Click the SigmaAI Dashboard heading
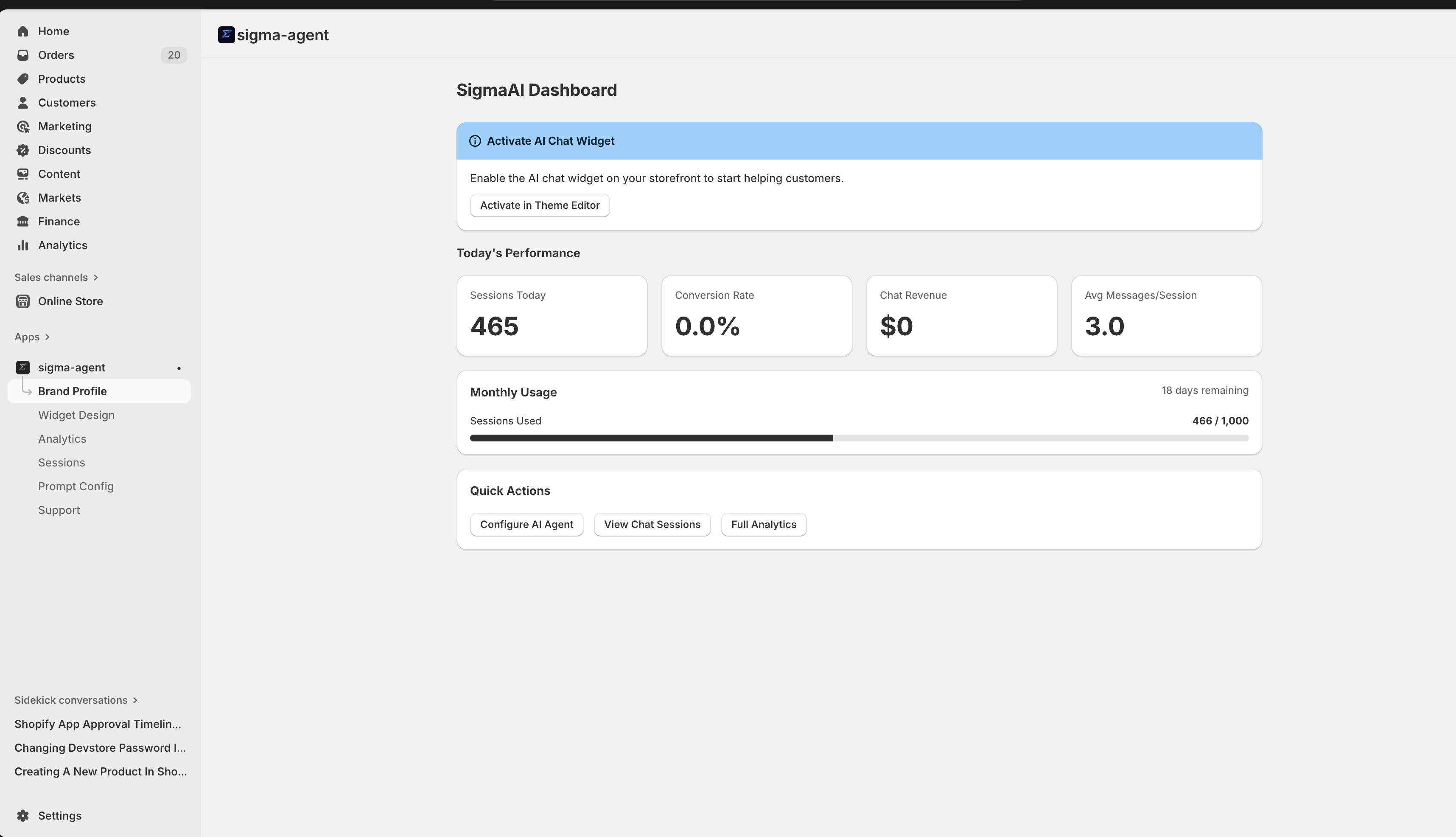1456x837 pixels. tap(537, 90)
